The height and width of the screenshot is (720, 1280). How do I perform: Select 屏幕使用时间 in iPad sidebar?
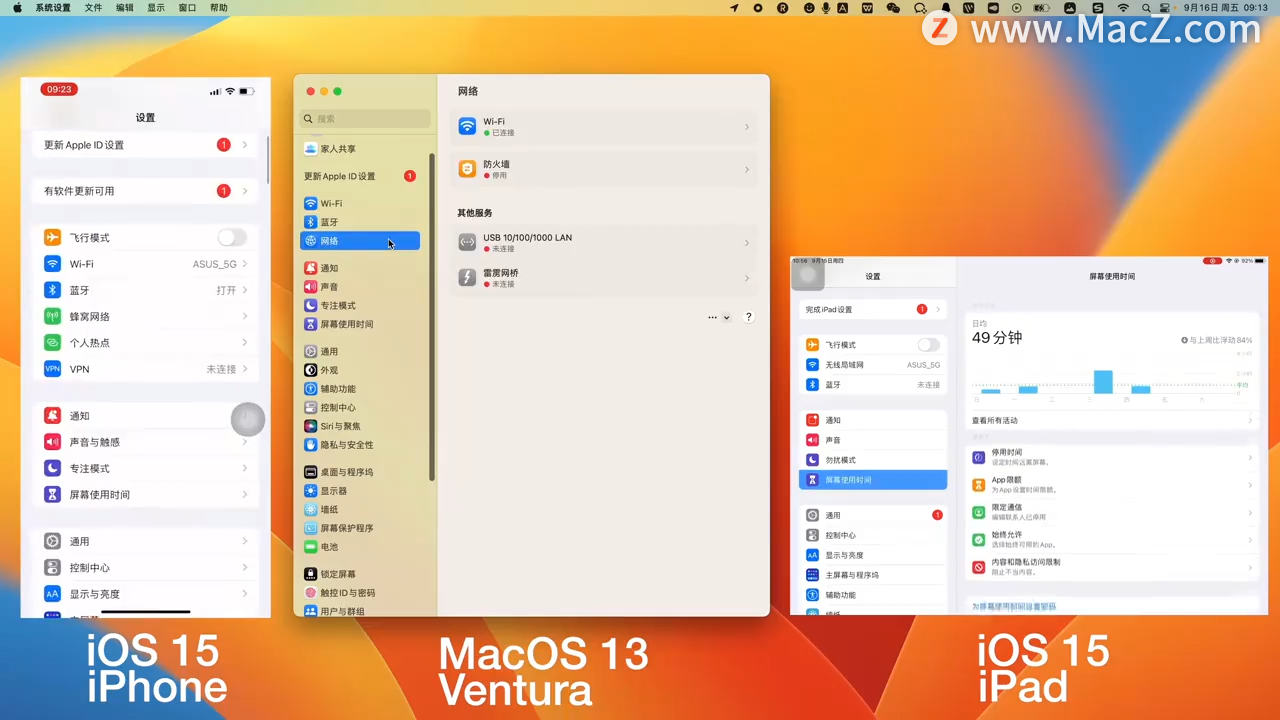[873, 480]
